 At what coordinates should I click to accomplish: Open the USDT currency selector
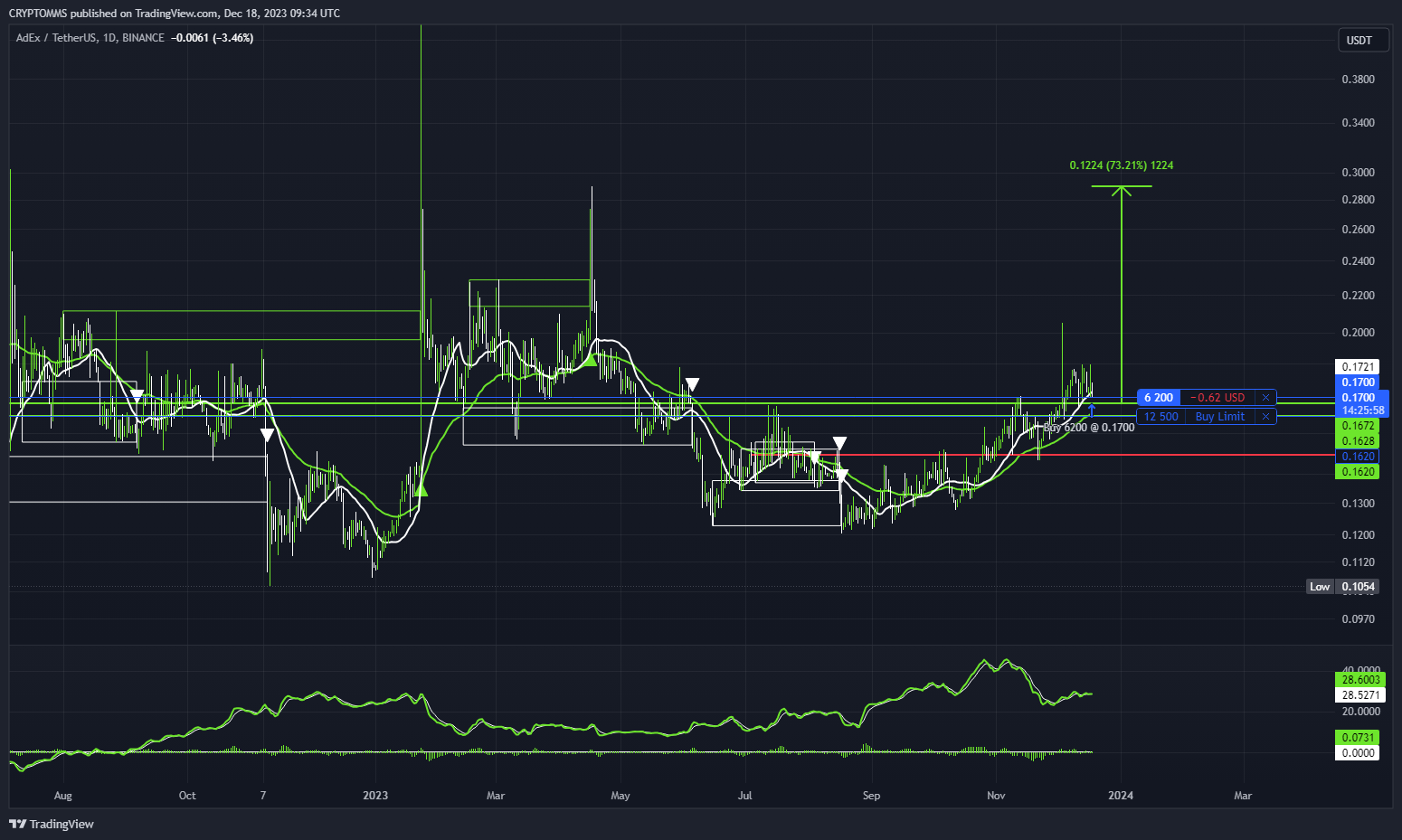pyautogui.click(x=1363, y=40)
